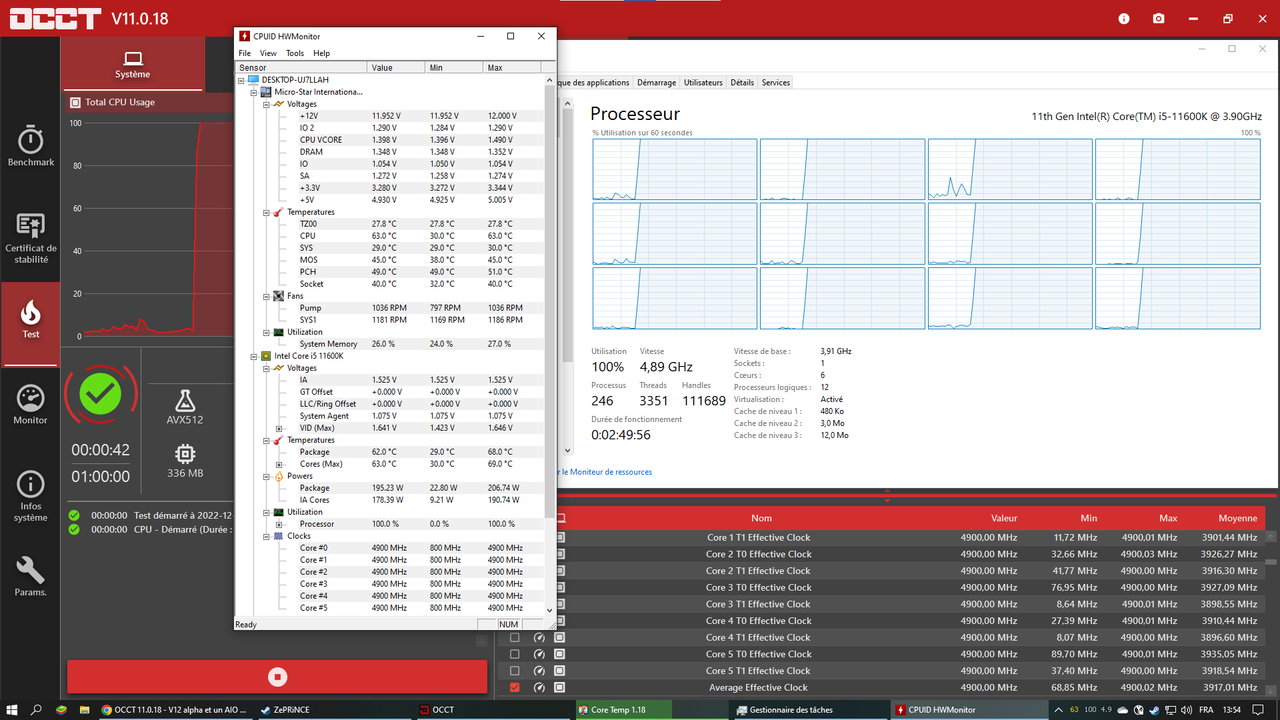Expand the VID (Max) entry
The image size is (1280, 720).
(279, 428)
